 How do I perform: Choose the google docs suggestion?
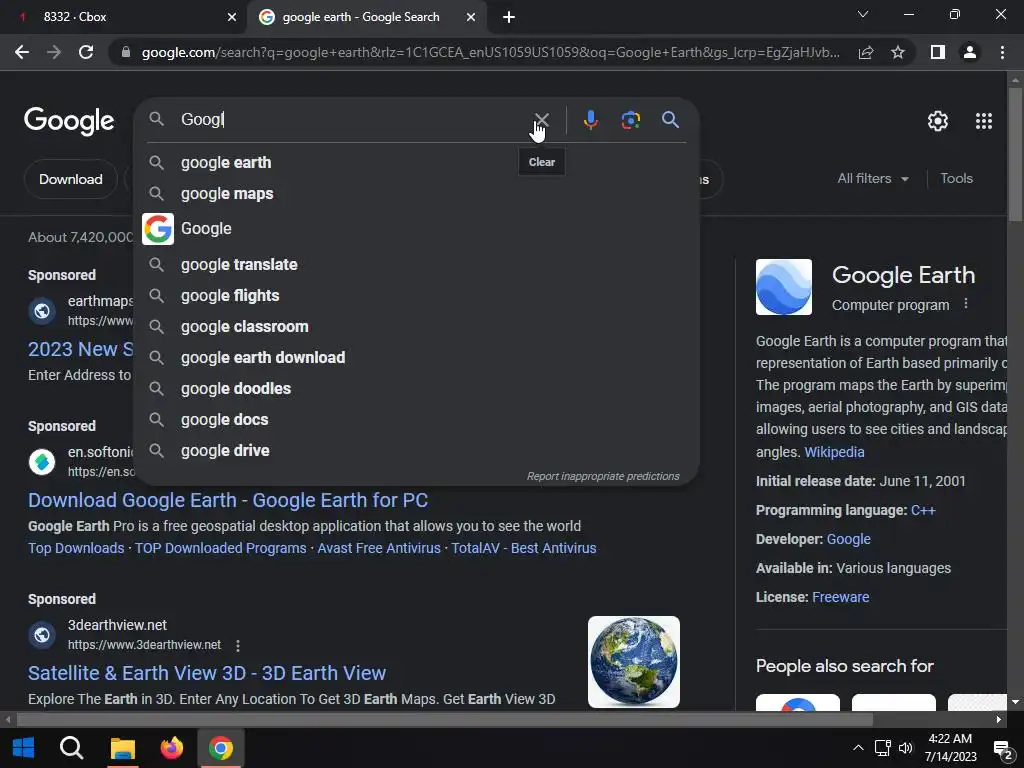tap(416, 420)
